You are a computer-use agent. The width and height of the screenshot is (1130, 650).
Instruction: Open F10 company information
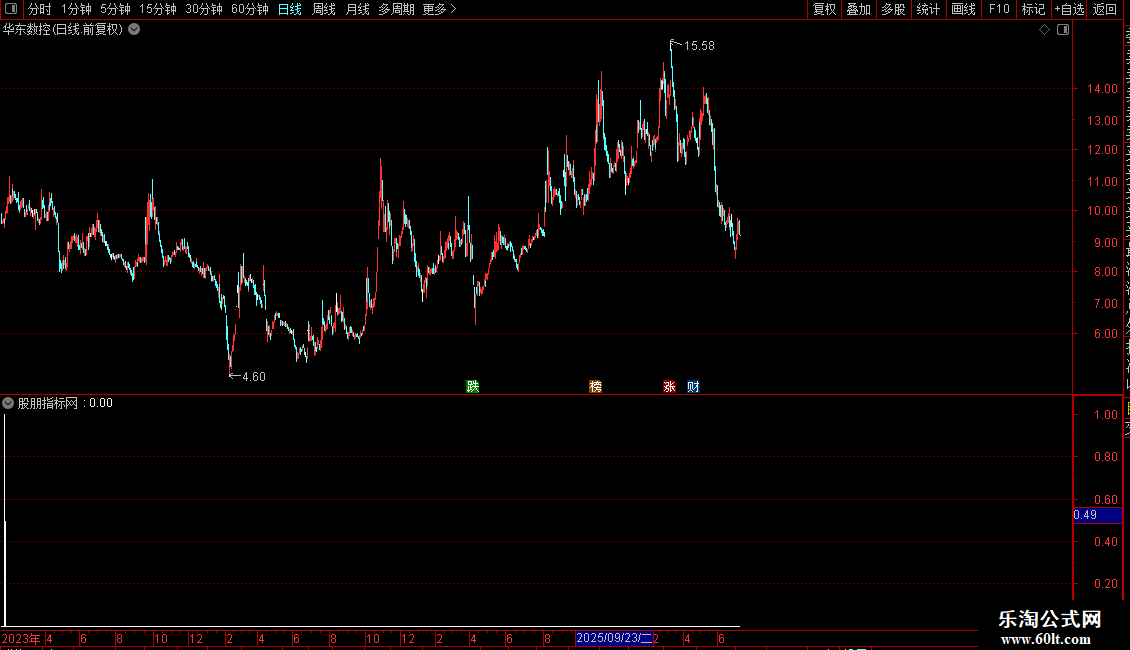pyautogui.click(x=999, y=9)
